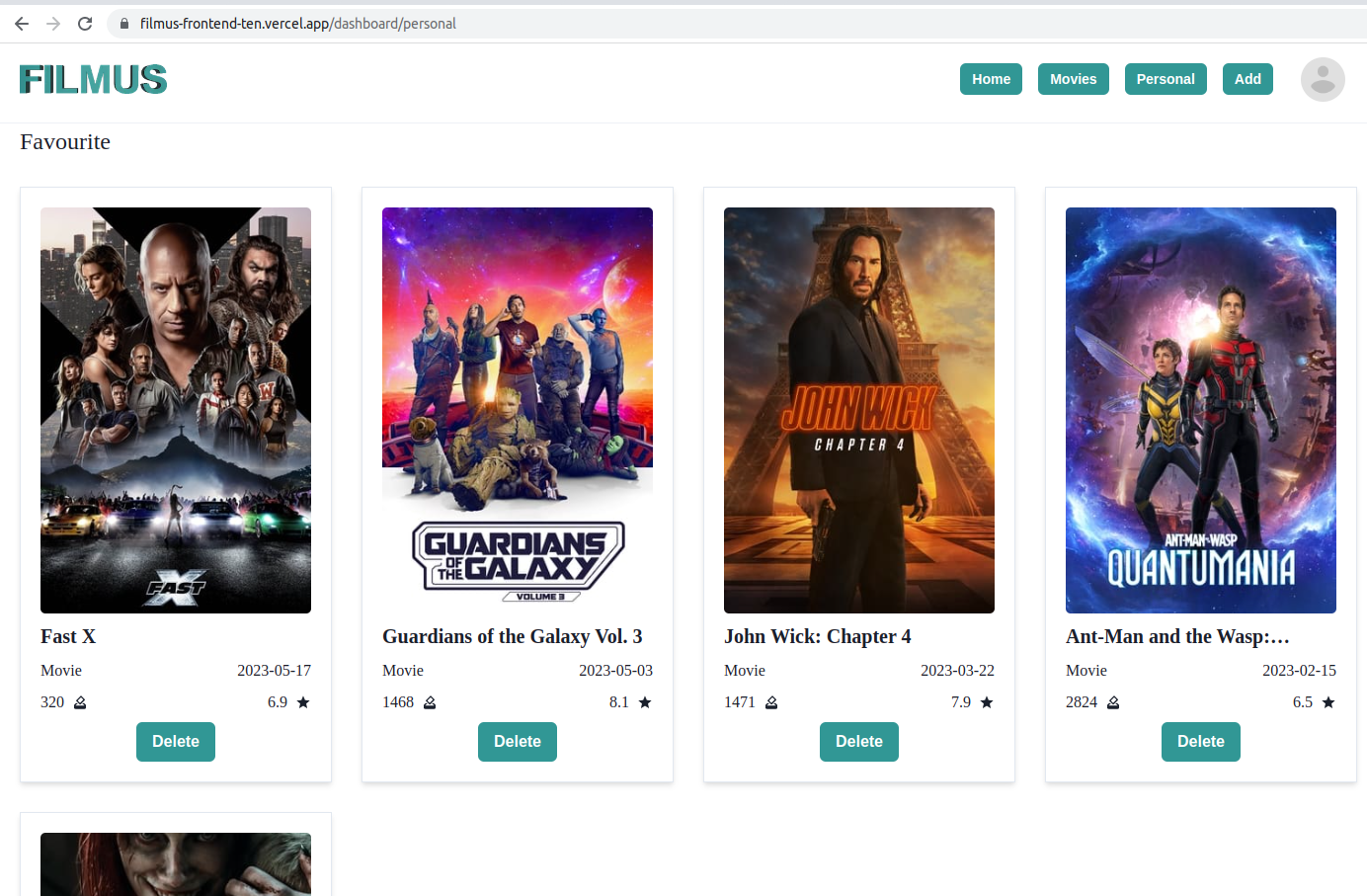
Task: Click the browser back arrow
Action: click(x=22, y=24)
